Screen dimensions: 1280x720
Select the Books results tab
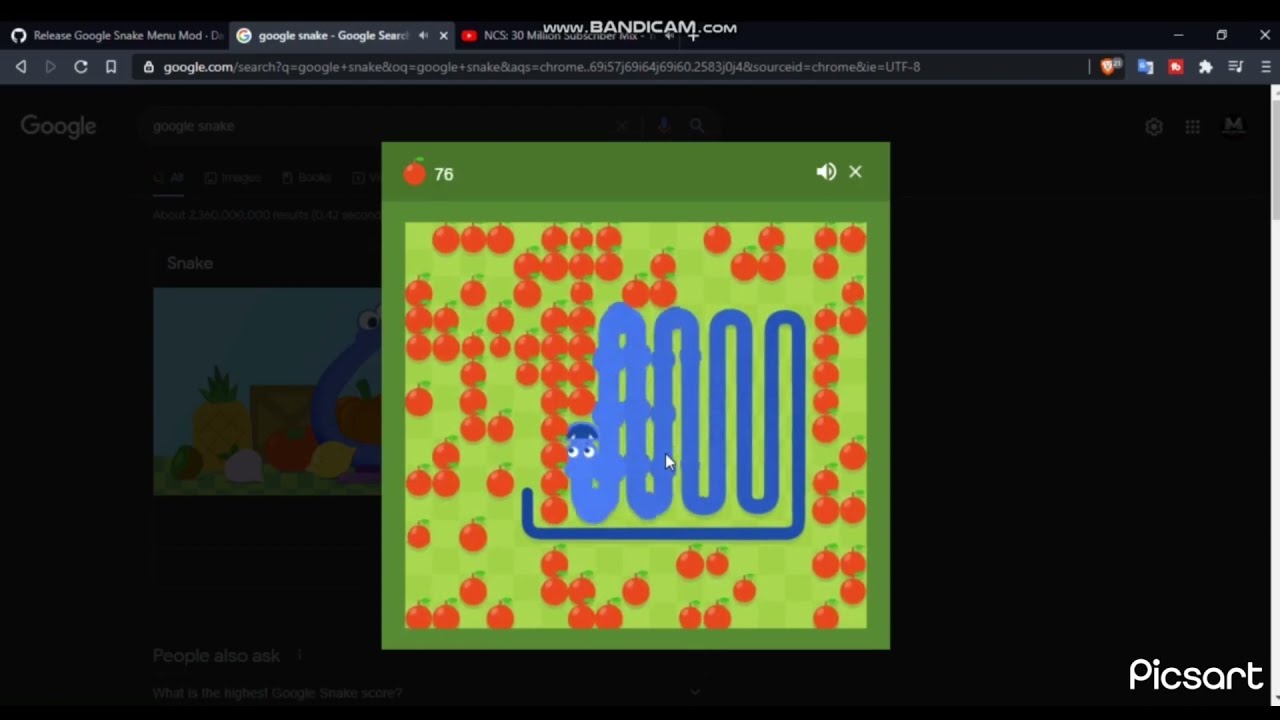click(x=306, y=177)
